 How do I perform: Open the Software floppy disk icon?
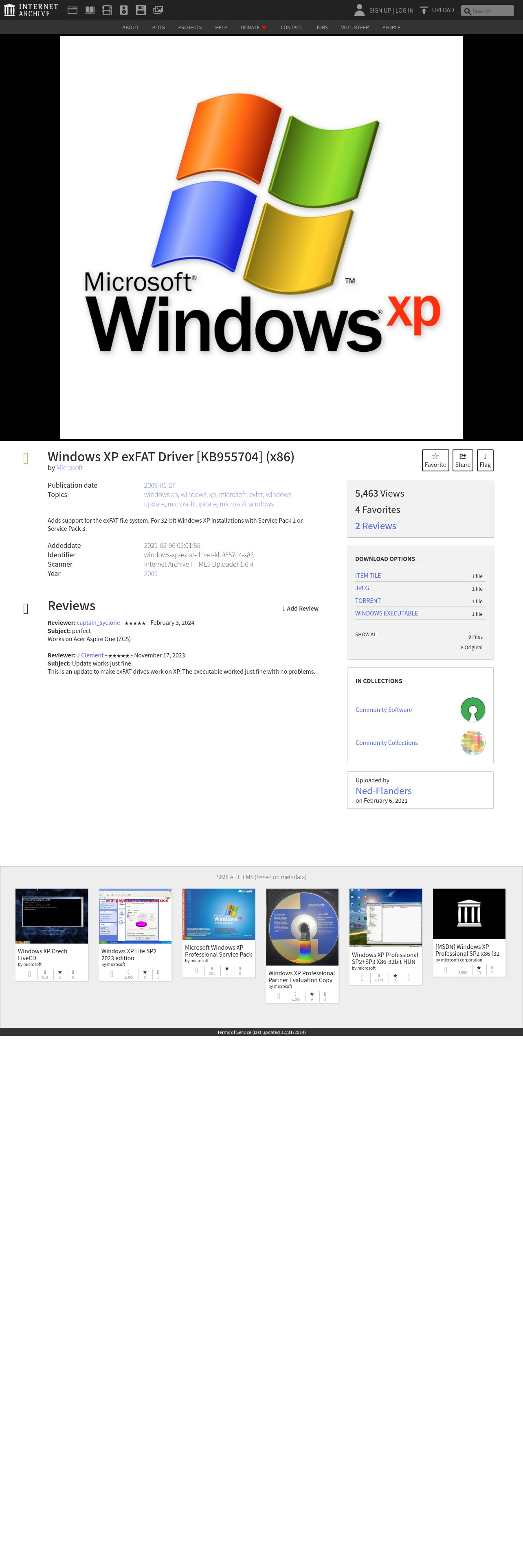(141, 10)
